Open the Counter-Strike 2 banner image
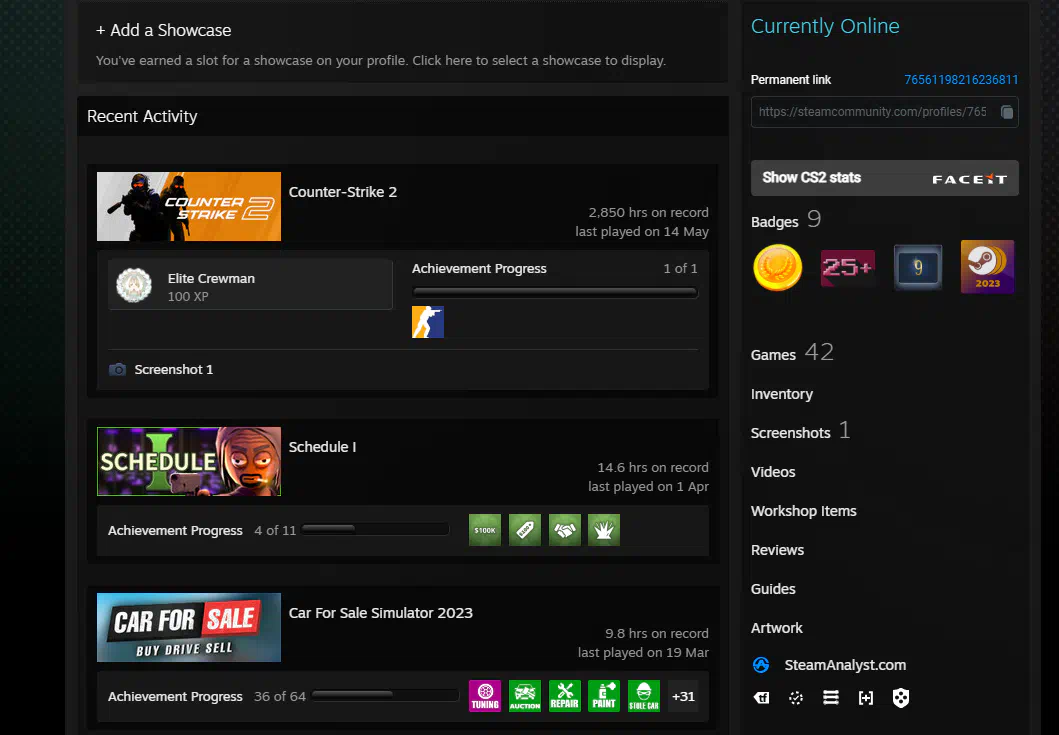1059x735 pixels. click(189, 206)
